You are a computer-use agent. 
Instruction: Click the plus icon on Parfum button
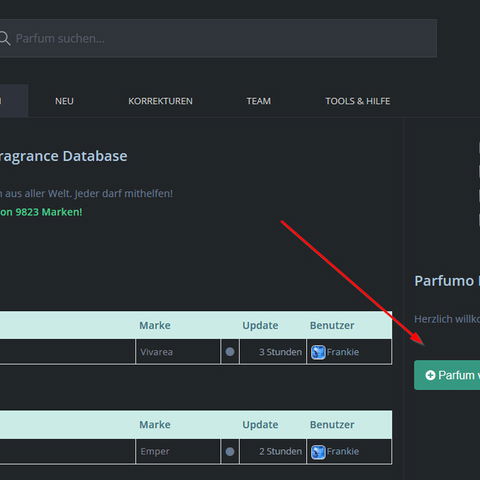click(430, 375)
